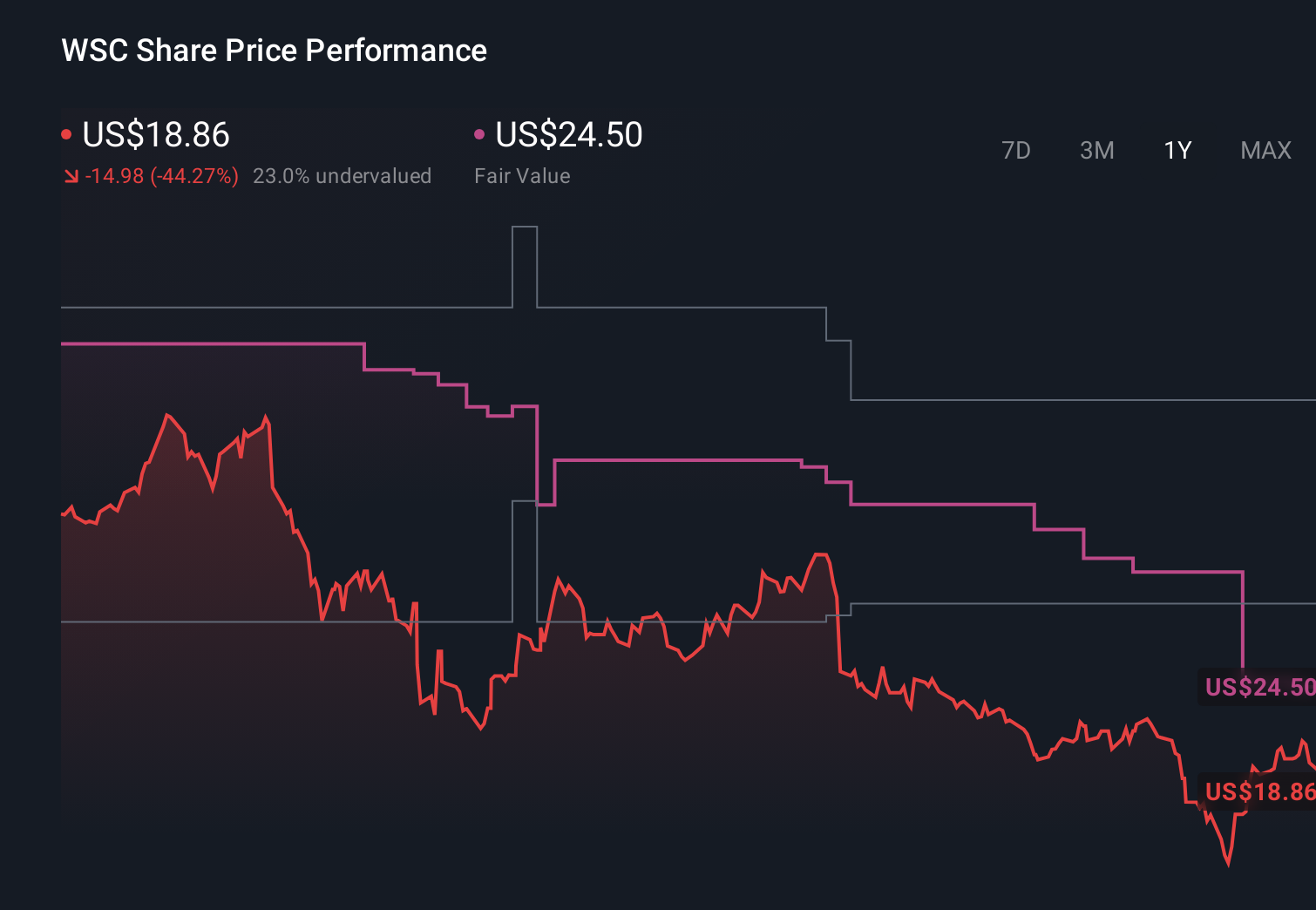Click the WSC Share Price Performance title
The image size is (1316, 910).
(273, 50)
